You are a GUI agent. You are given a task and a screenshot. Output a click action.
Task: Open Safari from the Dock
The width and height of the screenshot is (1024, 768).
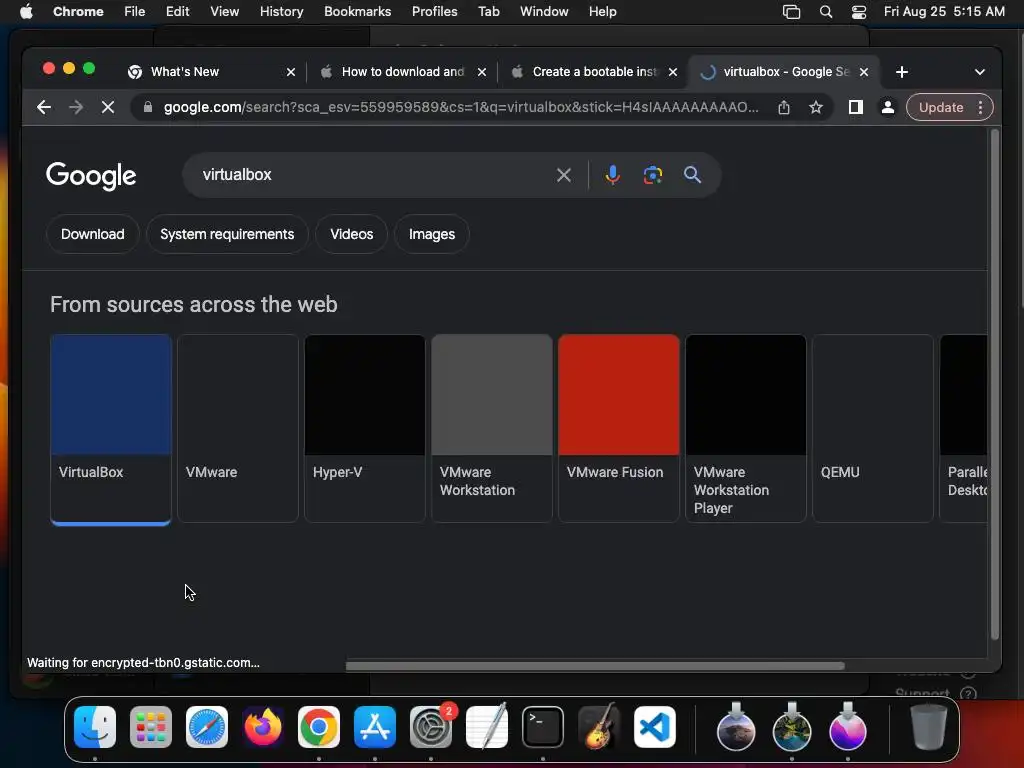coord(207,727)
